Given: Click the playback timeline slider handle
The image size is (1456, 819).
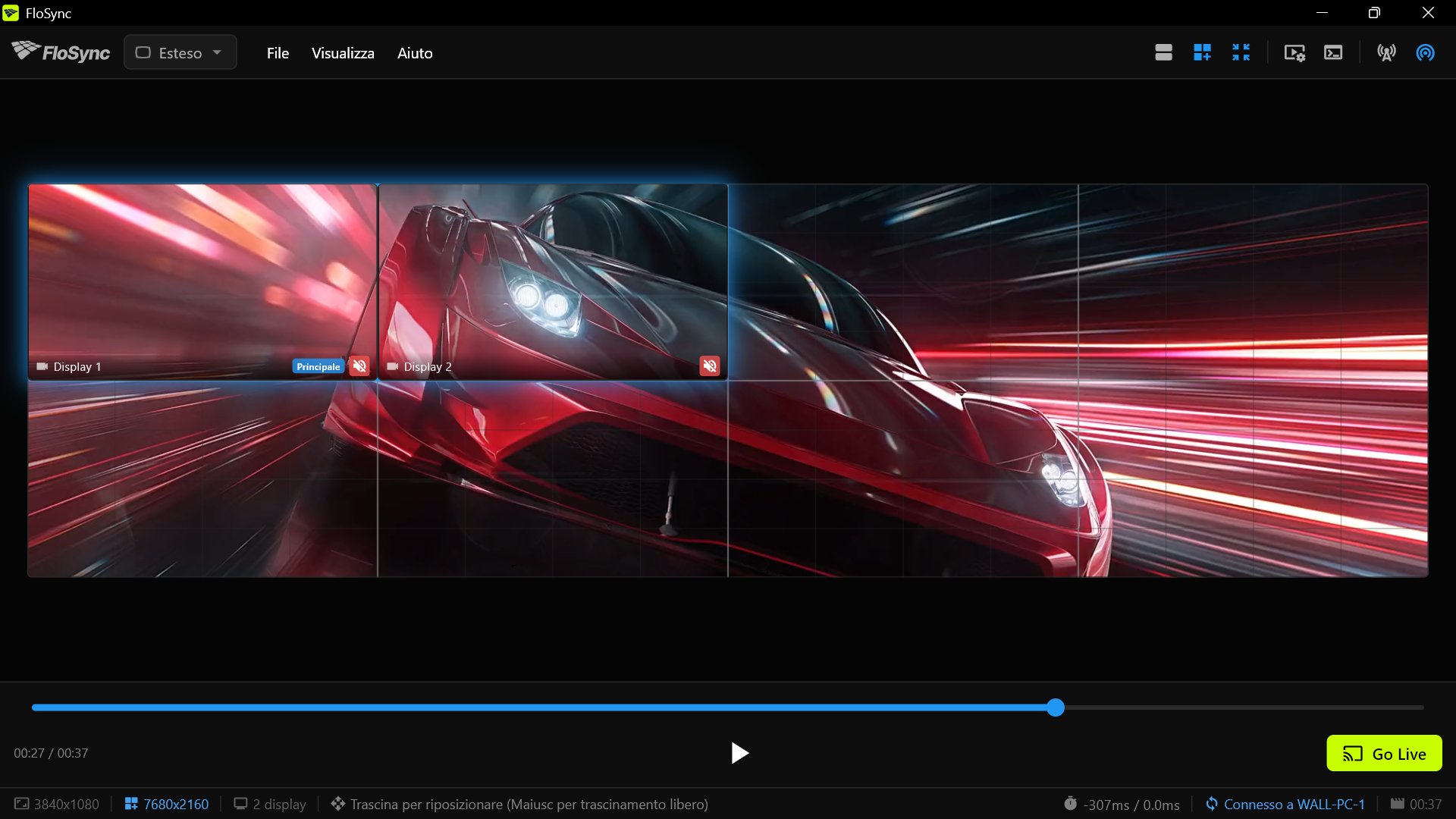Looking at the screenshot, I should pos(1056,708).
